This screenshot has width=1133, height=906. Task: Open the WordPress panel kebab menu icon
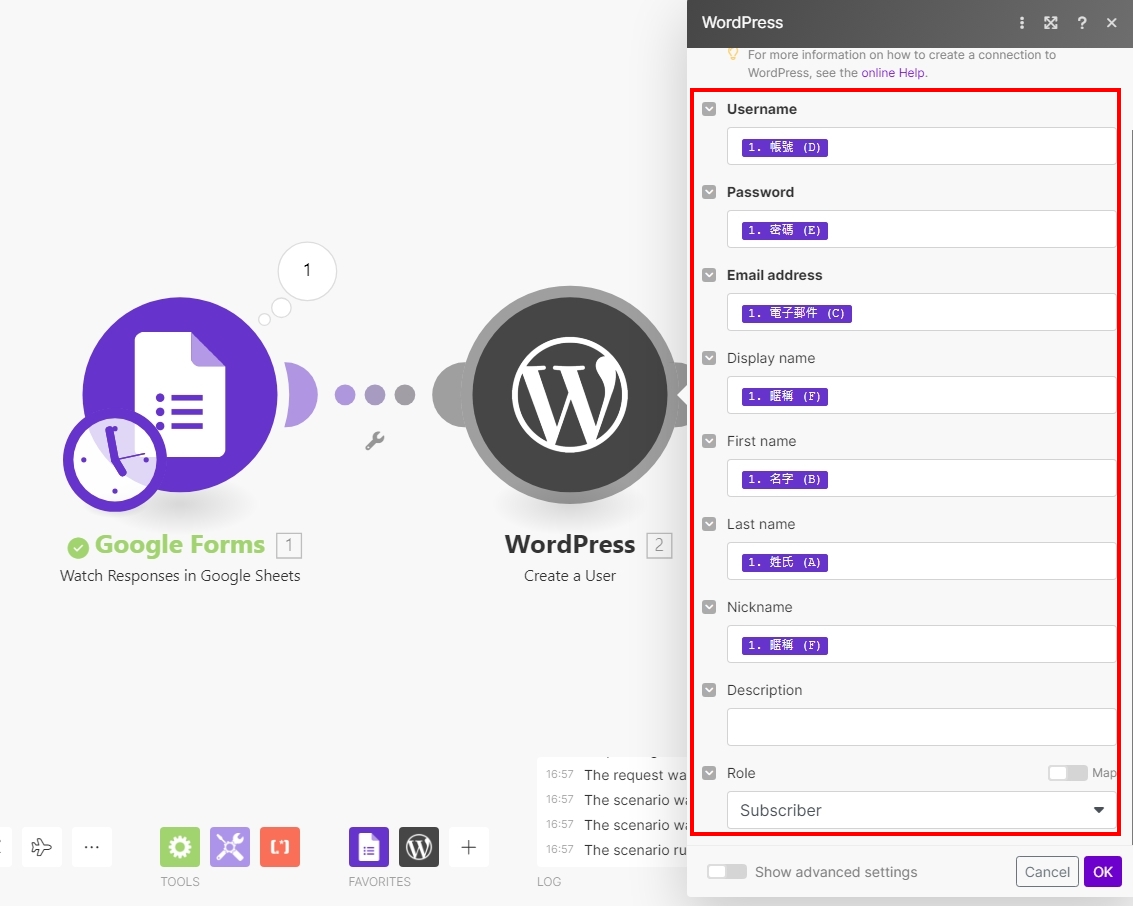click(1021, 22)
